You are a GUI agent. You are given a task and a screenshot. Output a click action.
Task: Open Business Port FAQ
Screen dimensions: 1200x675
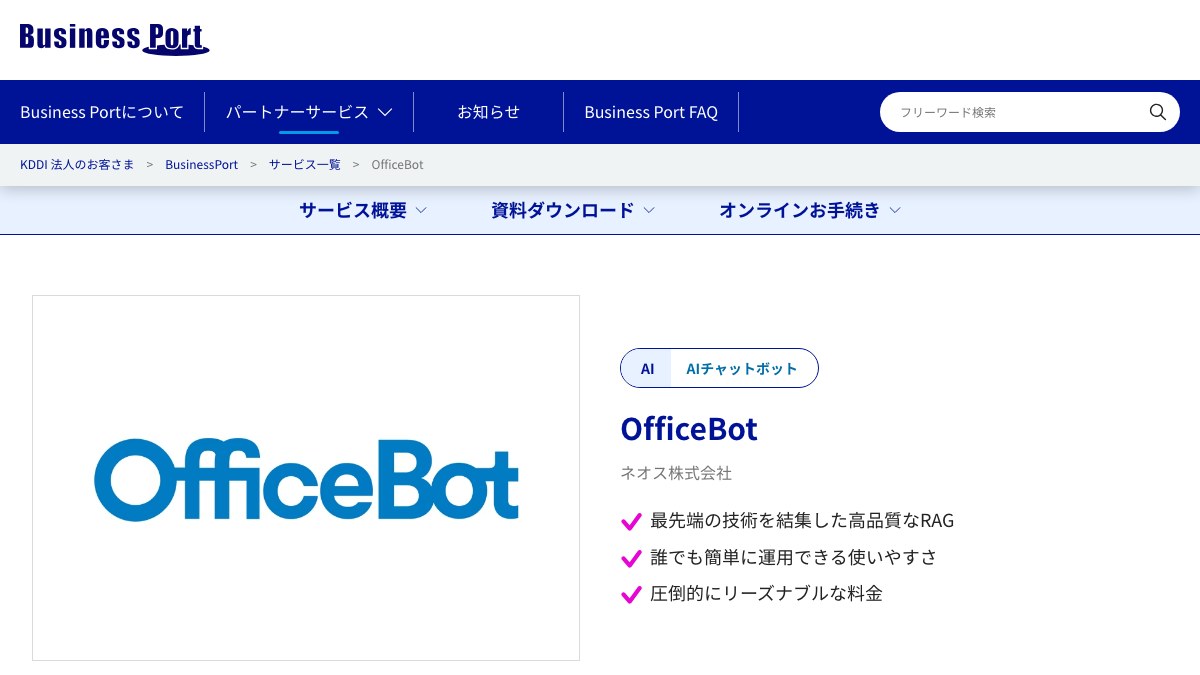point(651,112)
